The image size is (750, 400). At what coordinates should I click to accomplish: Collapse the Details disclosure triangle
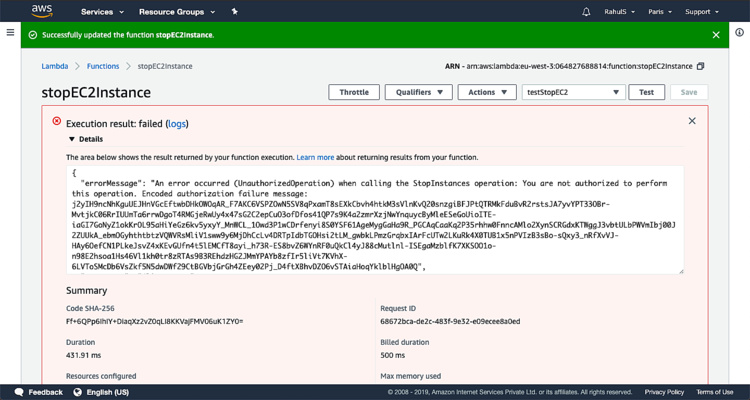71,139
